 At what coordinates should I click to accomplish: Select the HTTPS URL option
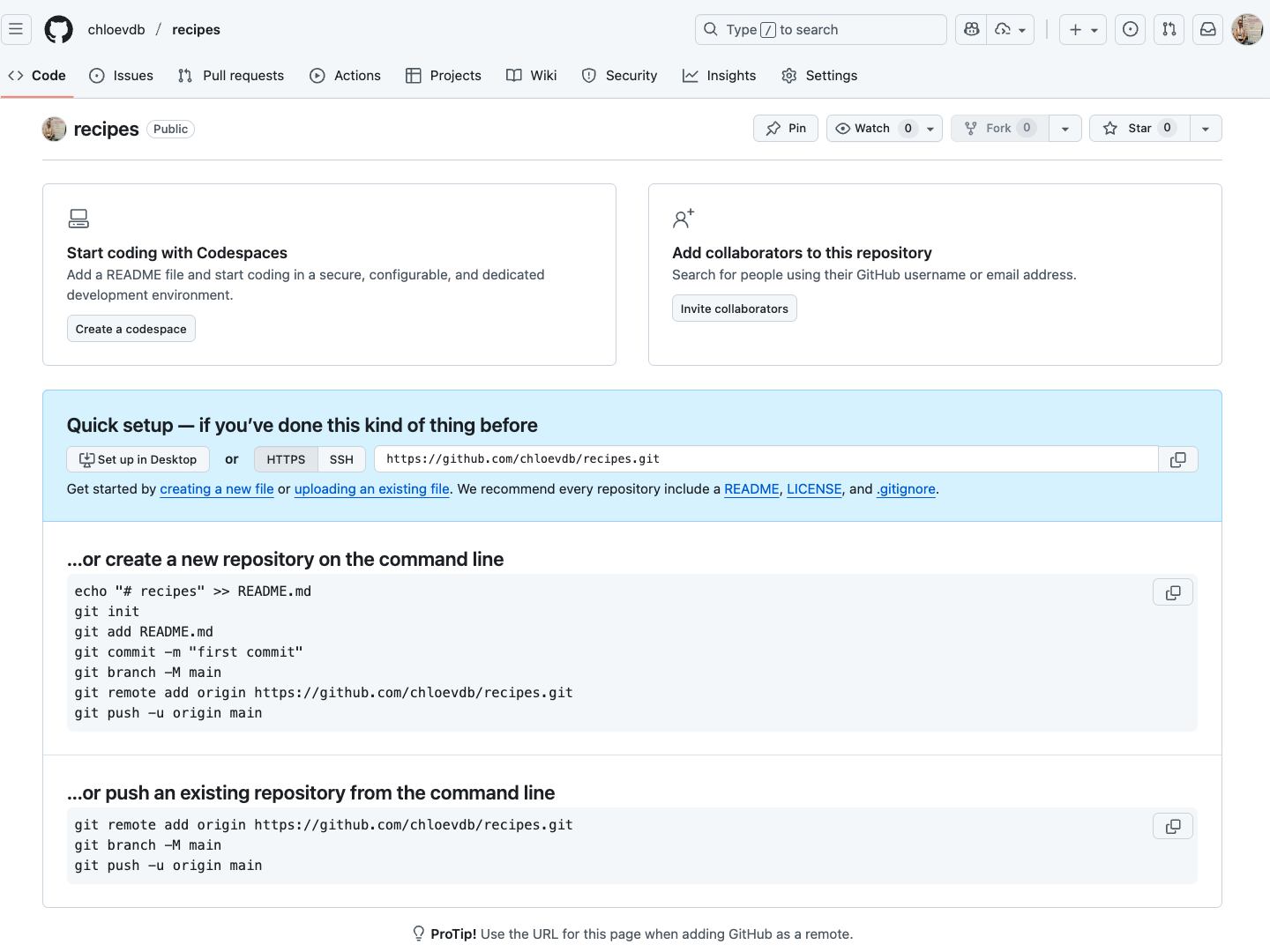pos(286,459)
